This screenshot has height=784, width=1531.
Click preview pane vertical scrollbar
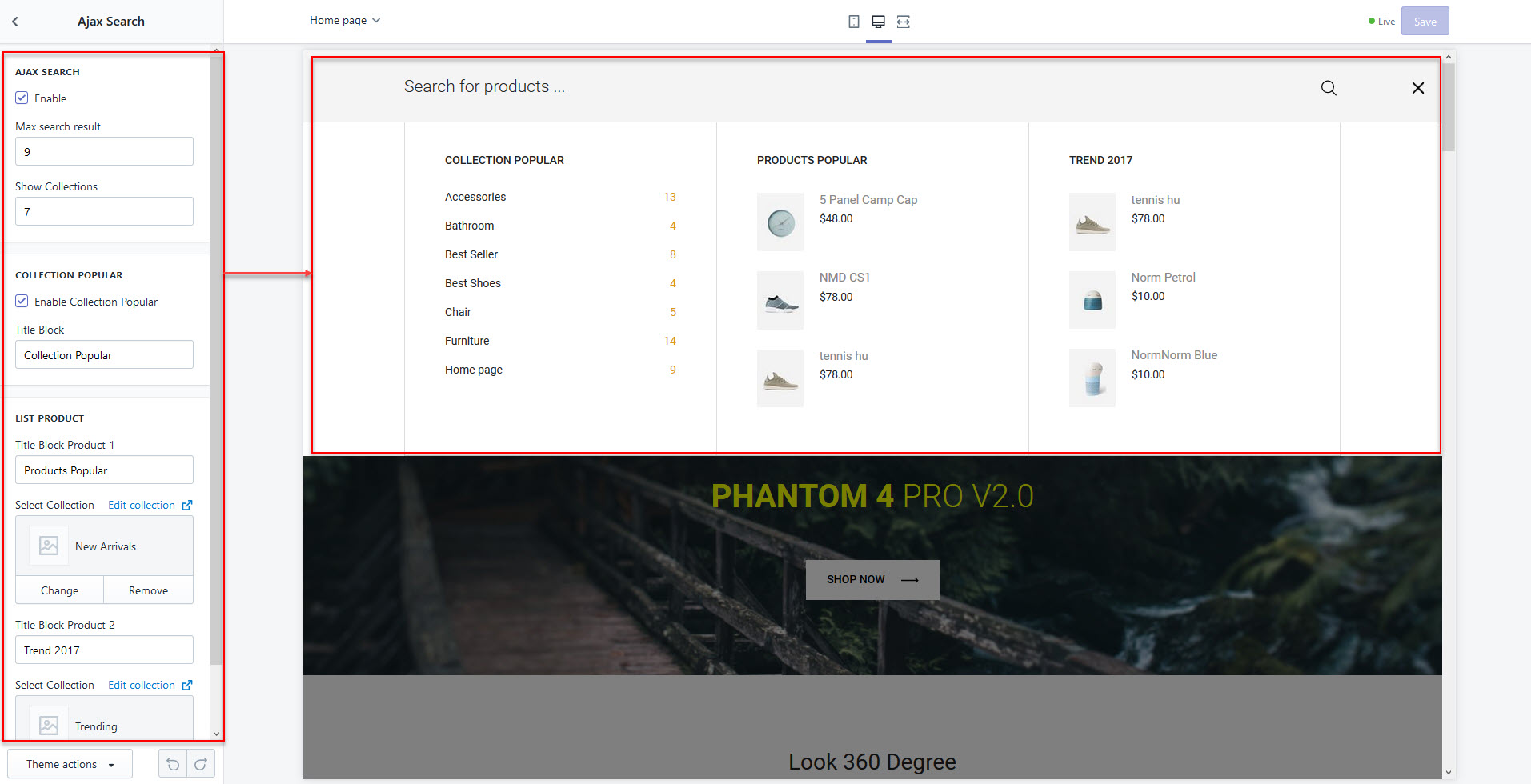tap(1448, 108)
